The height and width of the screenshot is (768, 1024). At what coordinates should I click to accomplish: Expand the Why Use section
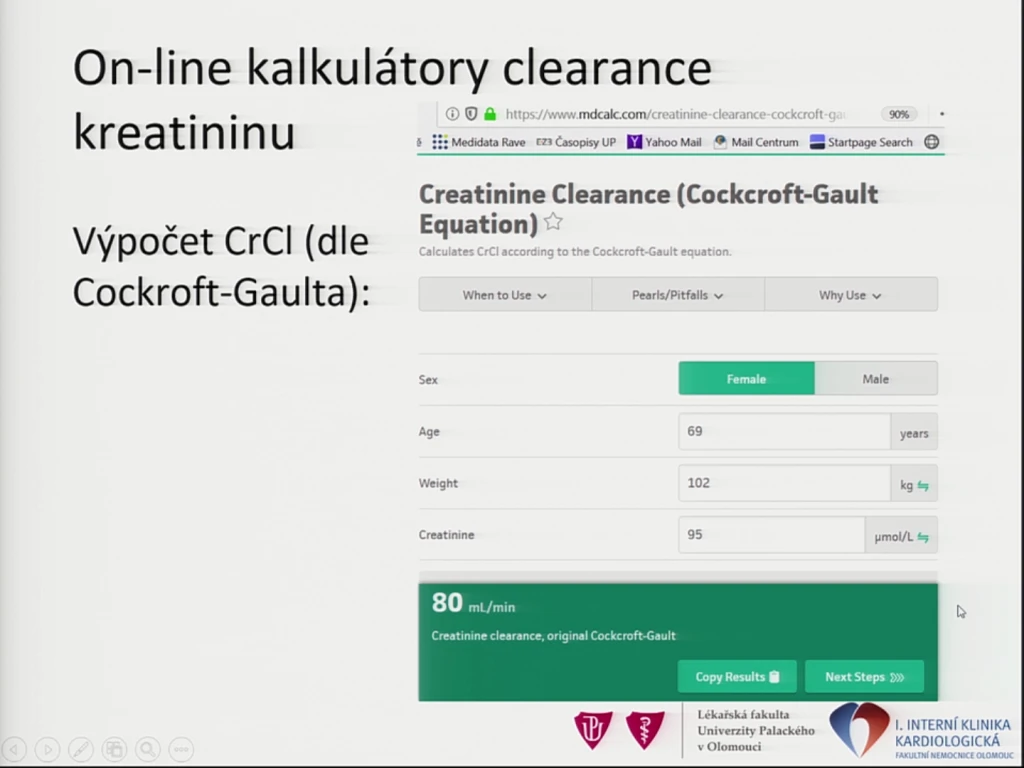pos(851,295)
